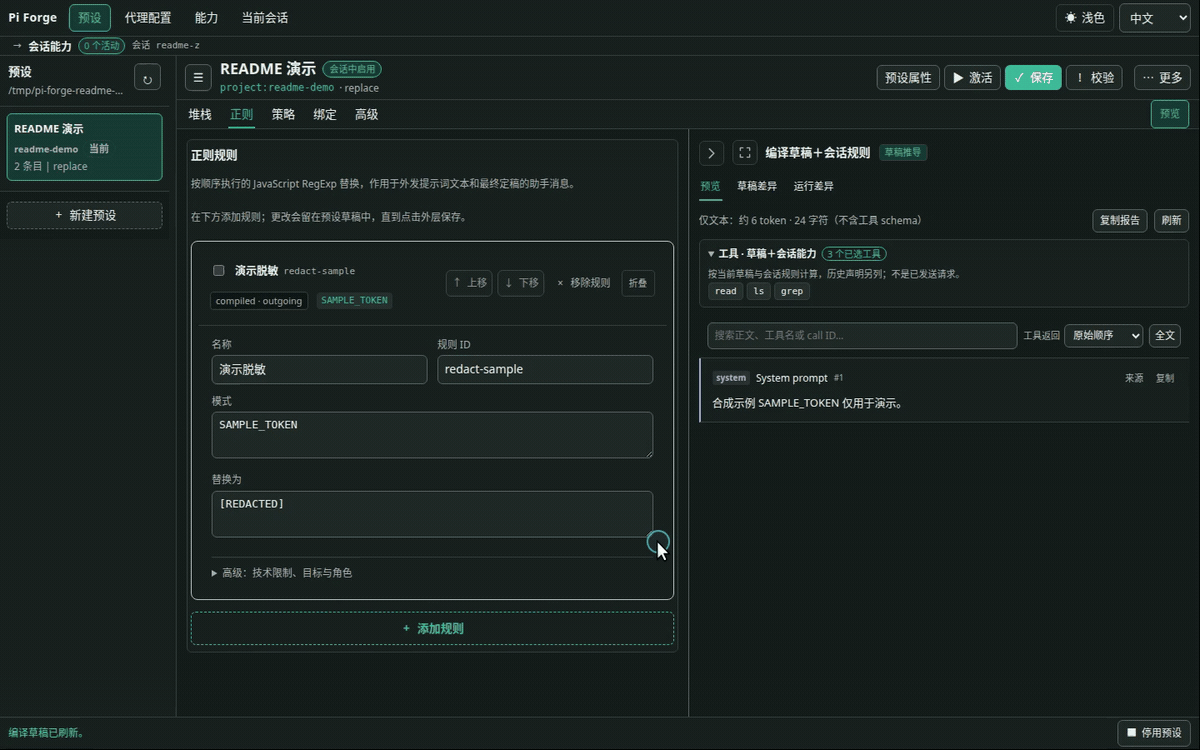Expand preview to fullscreen icon
1200x750 pixels.
coord(745,153)
